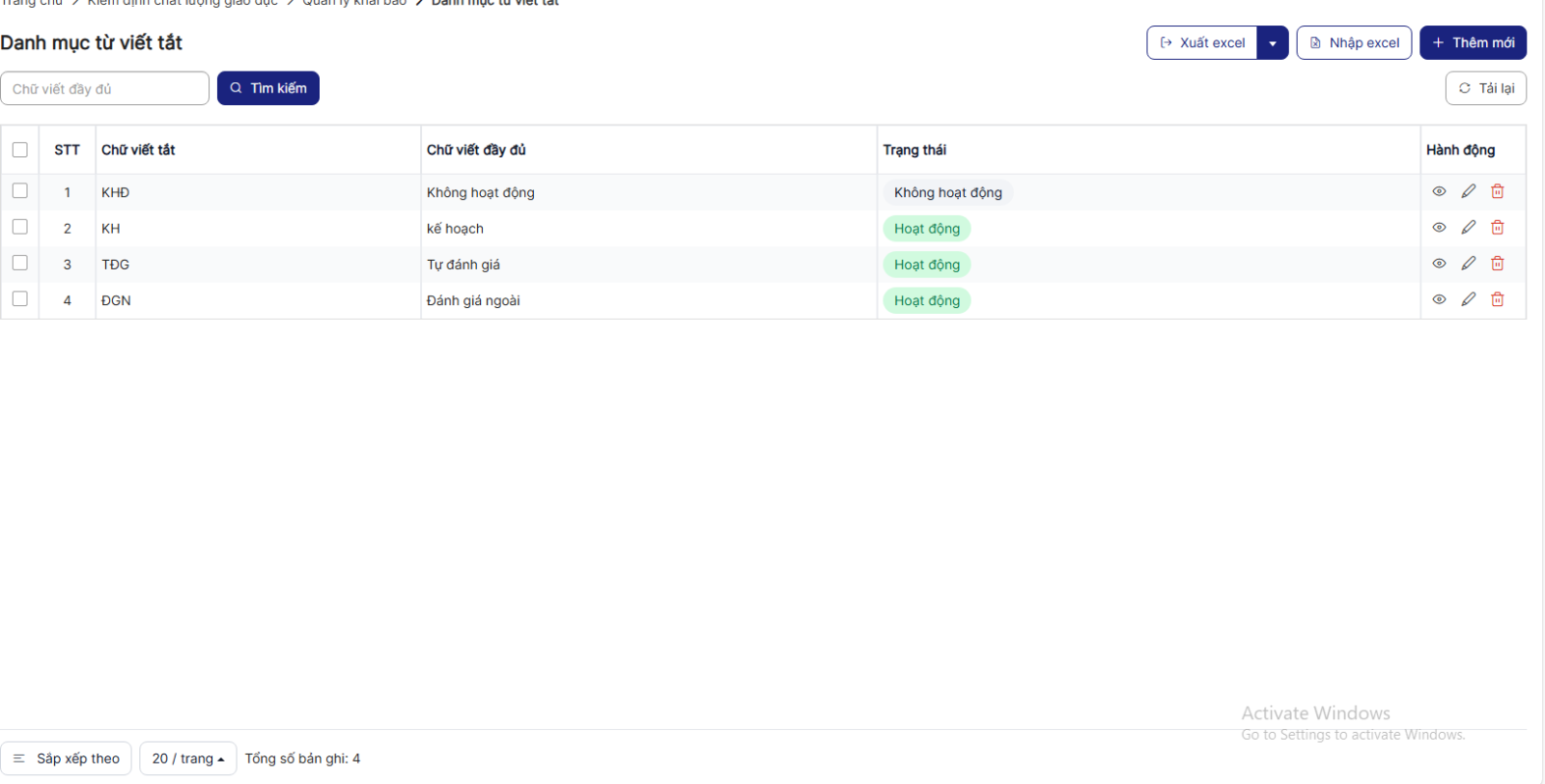Viewport: 1545px width, 784px height.
Task: Expand the 20 / trang page size dropdown
Action: coord(187,759)
